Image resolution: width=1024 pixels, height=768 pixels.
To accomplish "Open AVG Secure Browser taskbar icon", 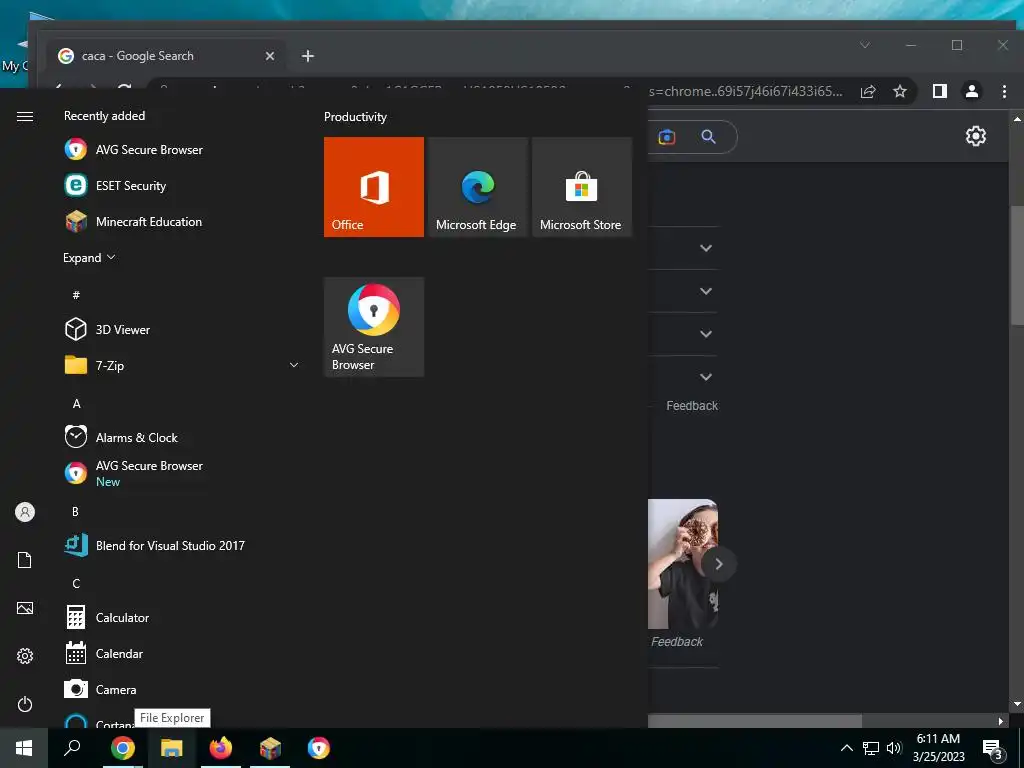I will click(x=319, y=748).
